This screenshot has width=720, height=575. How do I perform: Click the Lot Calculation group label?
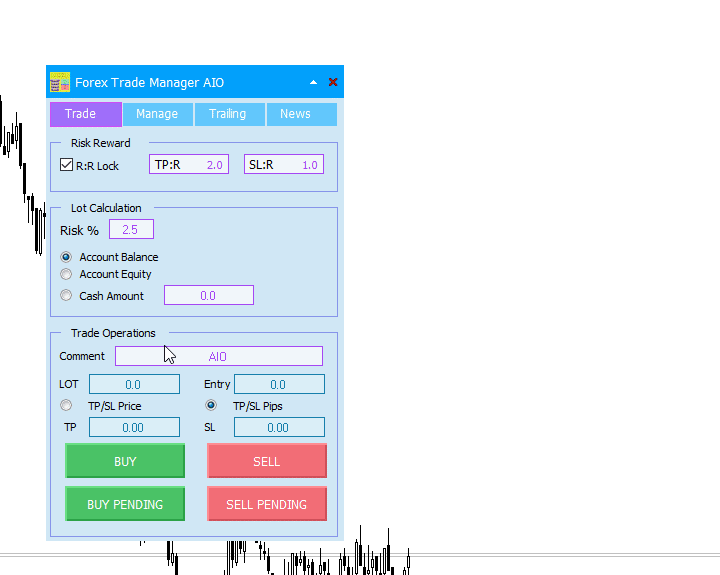click(106, 208)
